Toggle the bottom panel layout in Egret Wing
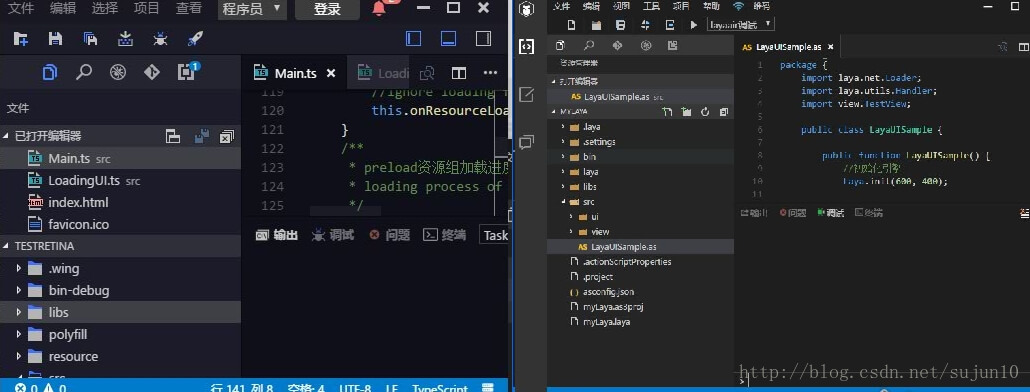 click(x=449, y=39)
